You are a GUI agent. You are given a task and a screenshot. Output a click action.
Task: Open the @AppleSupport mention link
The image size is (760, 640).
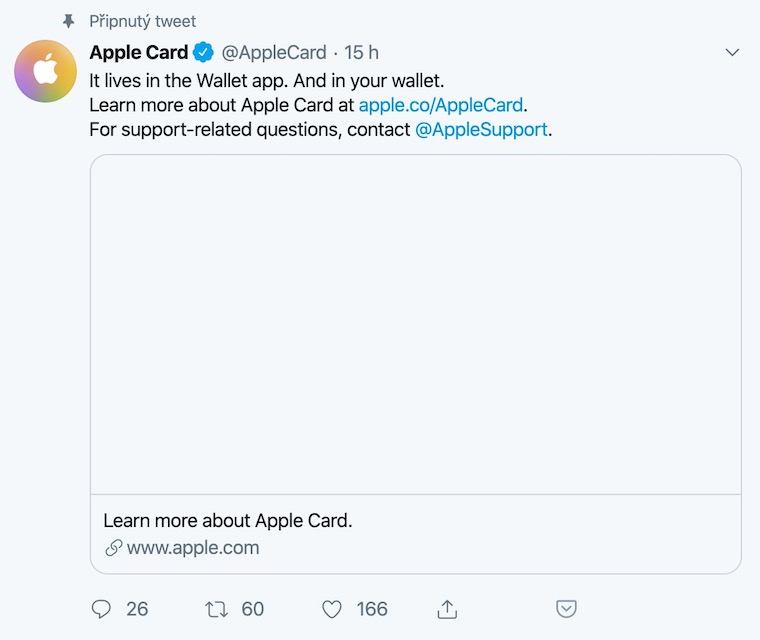481,129
